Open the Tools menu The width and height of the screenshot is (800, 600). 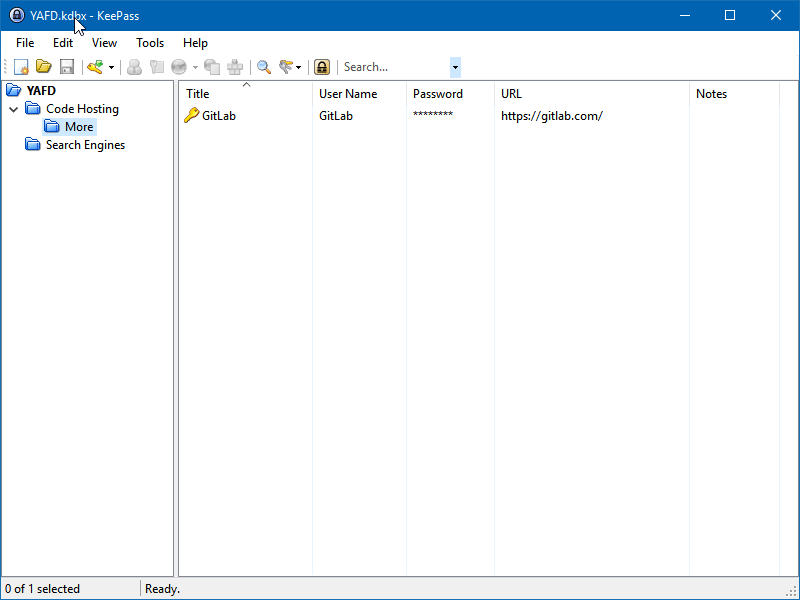pos(150,43)
